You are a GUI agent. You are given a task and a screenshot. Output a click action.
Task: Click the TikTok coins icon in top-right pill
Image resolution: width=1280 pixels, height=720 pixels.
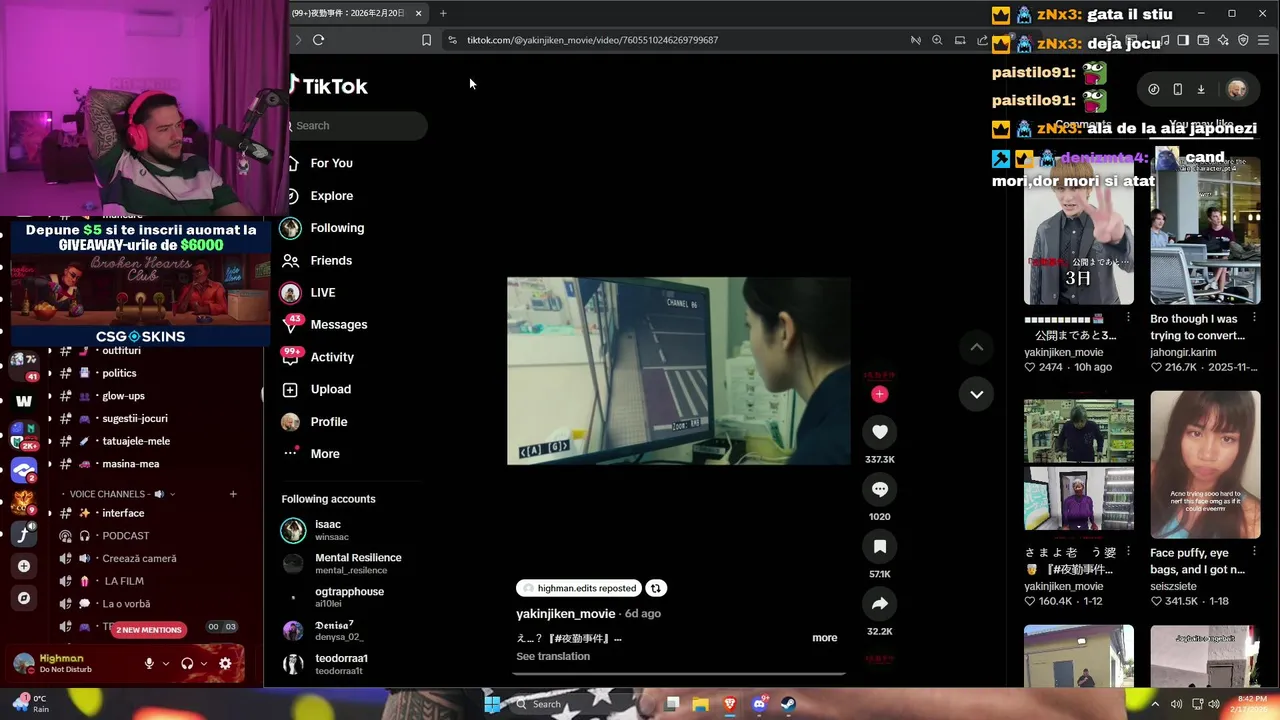(1154, 89)
